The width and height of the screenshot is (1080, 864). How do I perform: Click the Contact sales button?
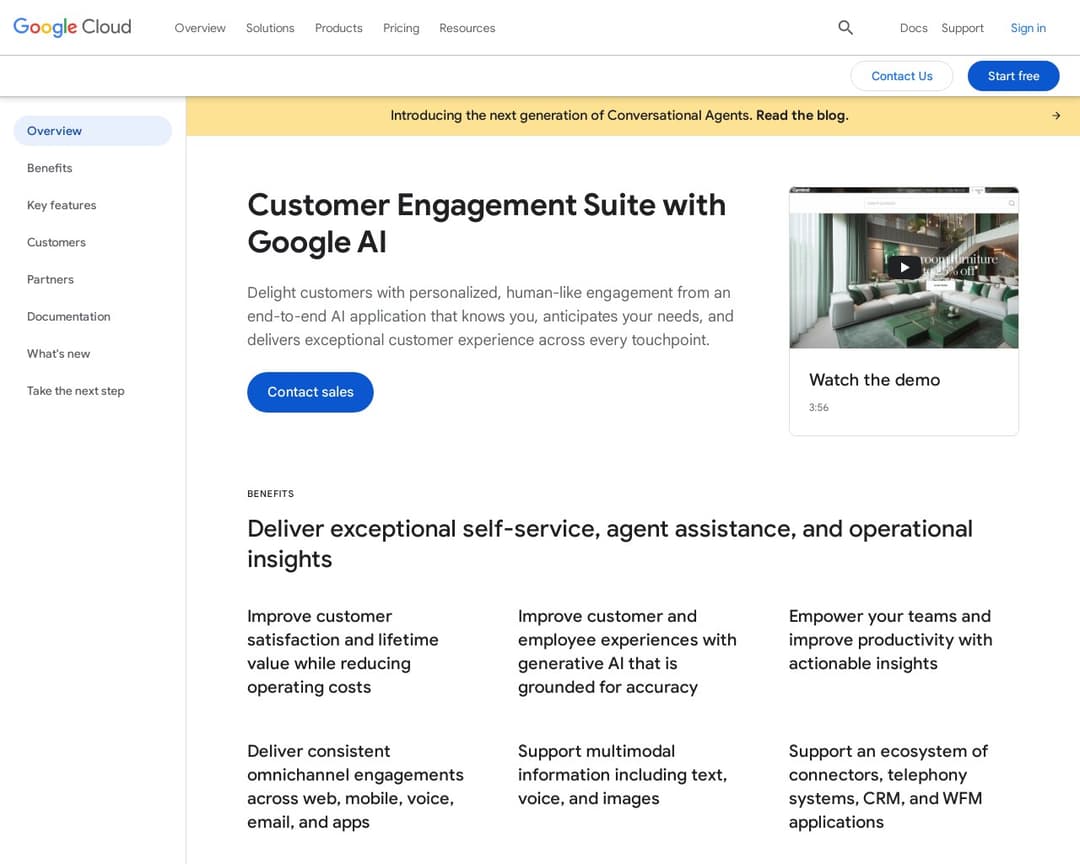pos(310,392)
